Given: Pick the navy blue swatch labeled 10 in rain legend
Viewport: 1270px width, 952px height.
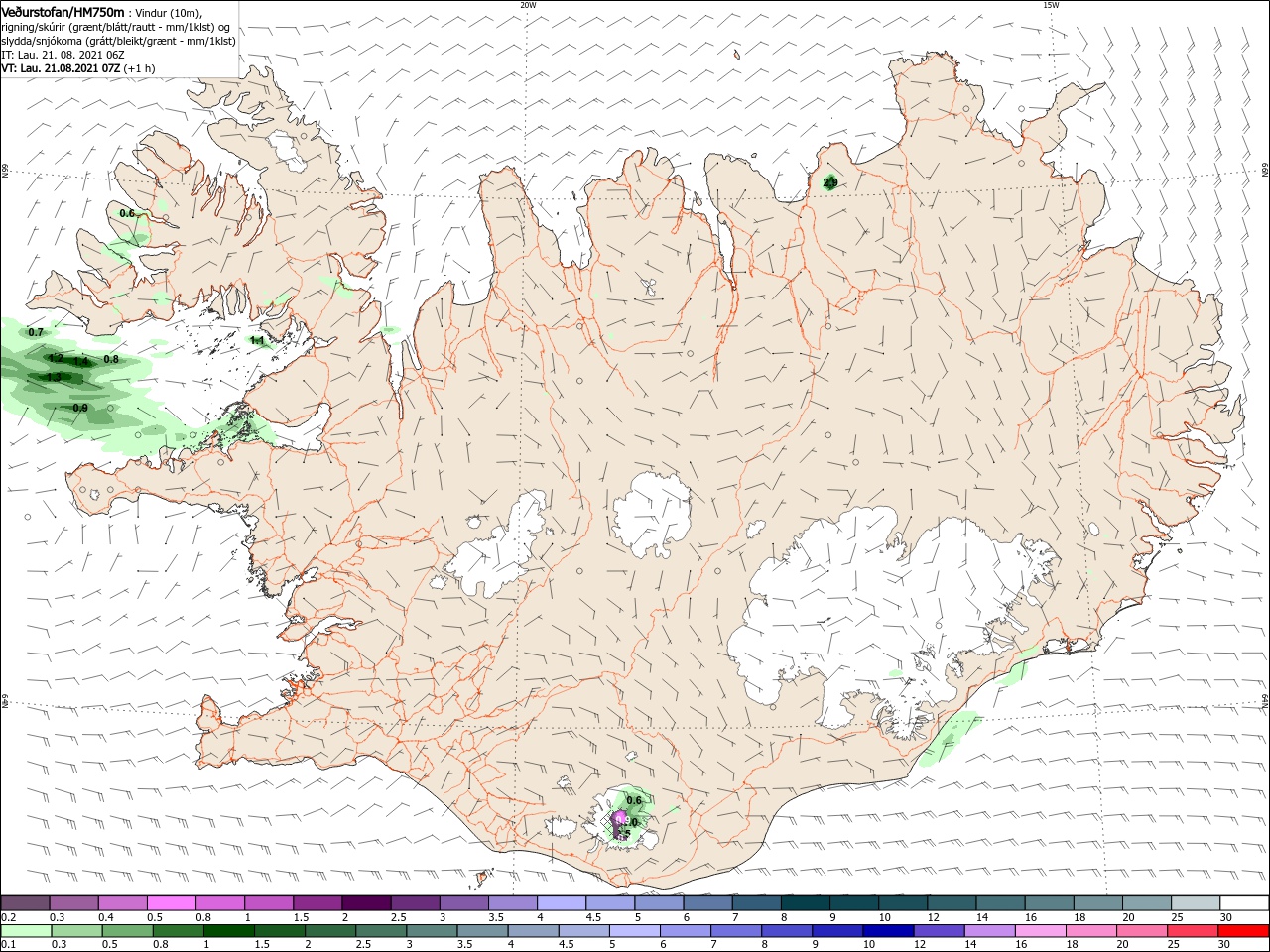Looking at the screenshot, I should click(x=886, y=931).
